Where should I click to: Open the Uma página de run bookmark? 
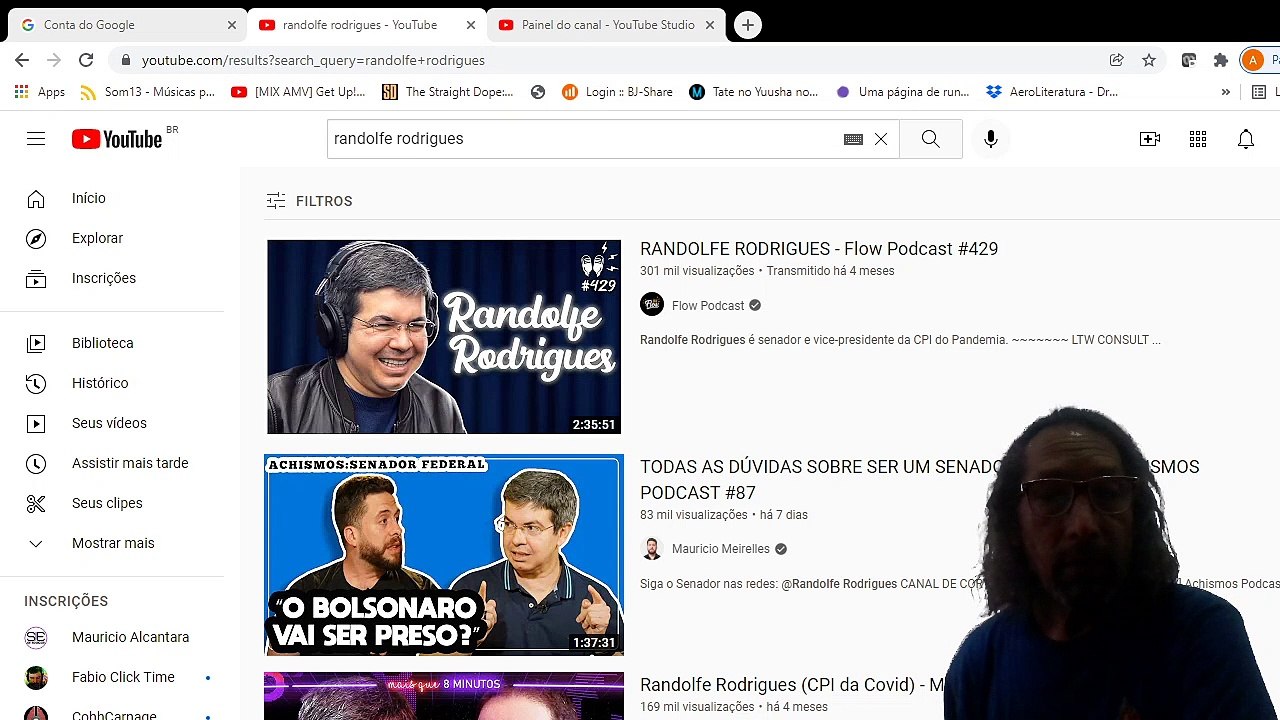[903, 92]
